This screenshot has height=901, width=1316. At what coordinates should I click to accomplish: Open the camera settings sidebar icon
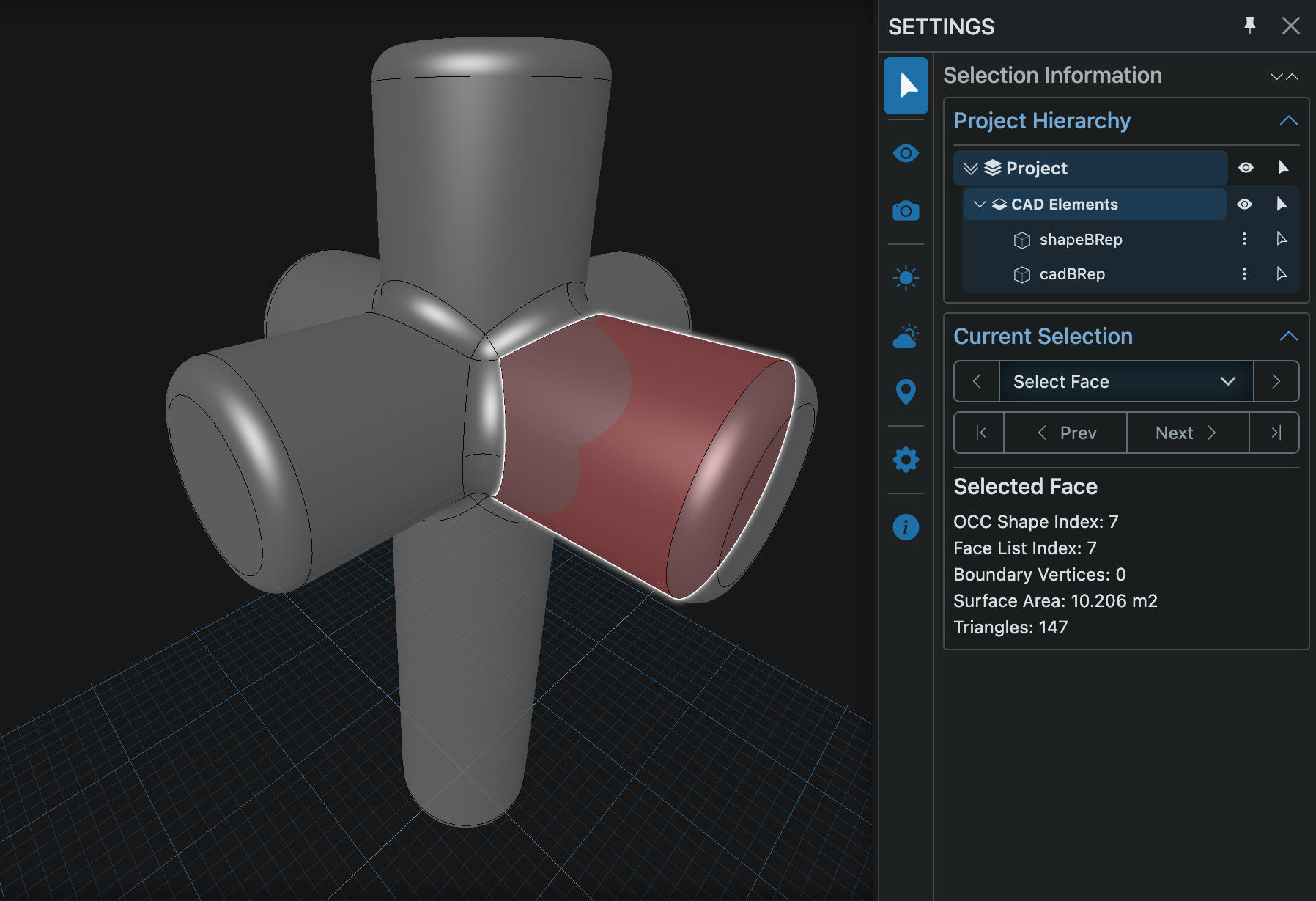[x=906, y=211]
